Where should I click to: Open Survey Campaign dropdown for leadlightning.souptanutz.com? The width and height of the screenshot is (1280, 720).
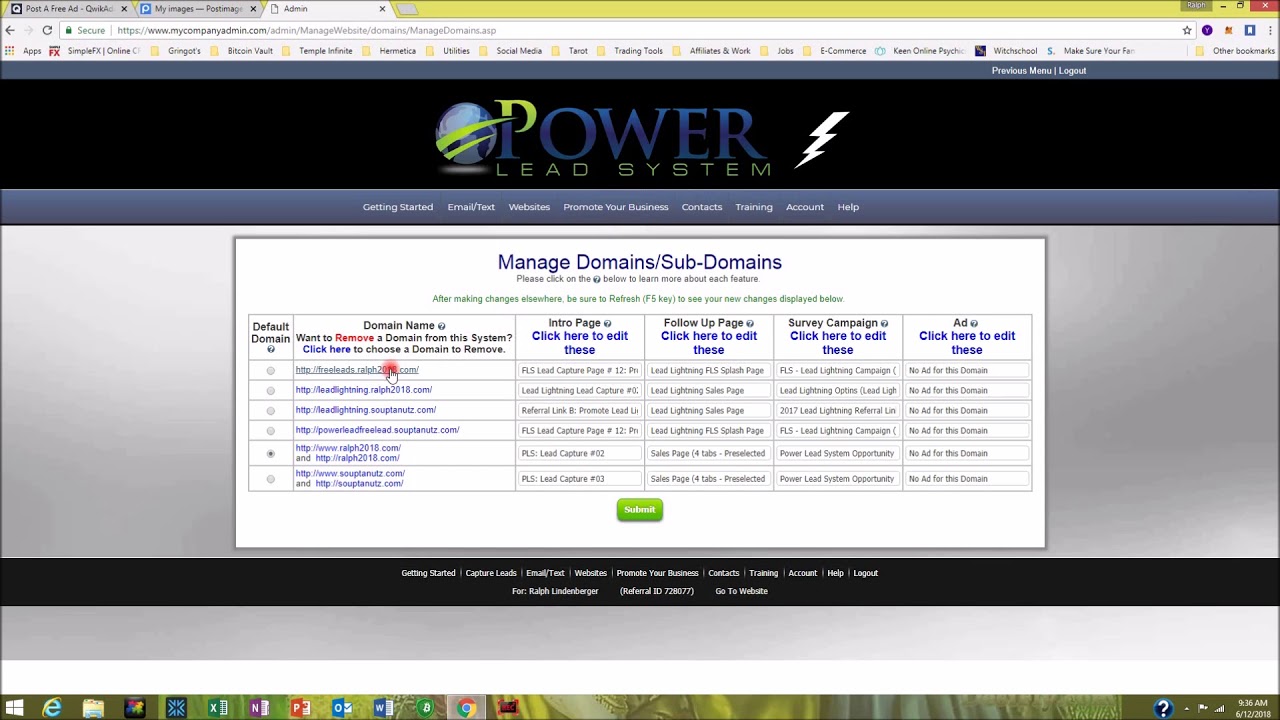[837, 410]
